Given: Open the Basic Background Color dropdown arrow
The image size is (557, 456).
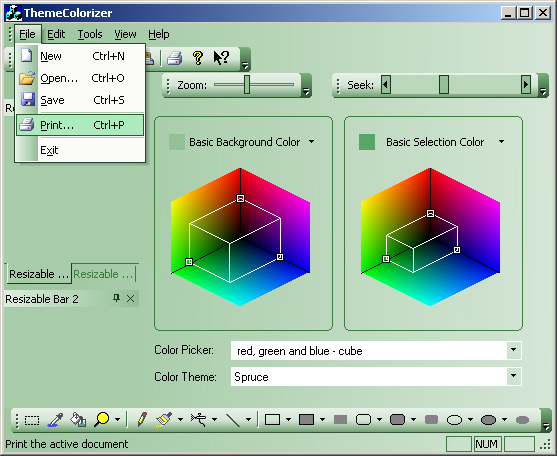Looking at the screenshot, I should click(312, 141).
